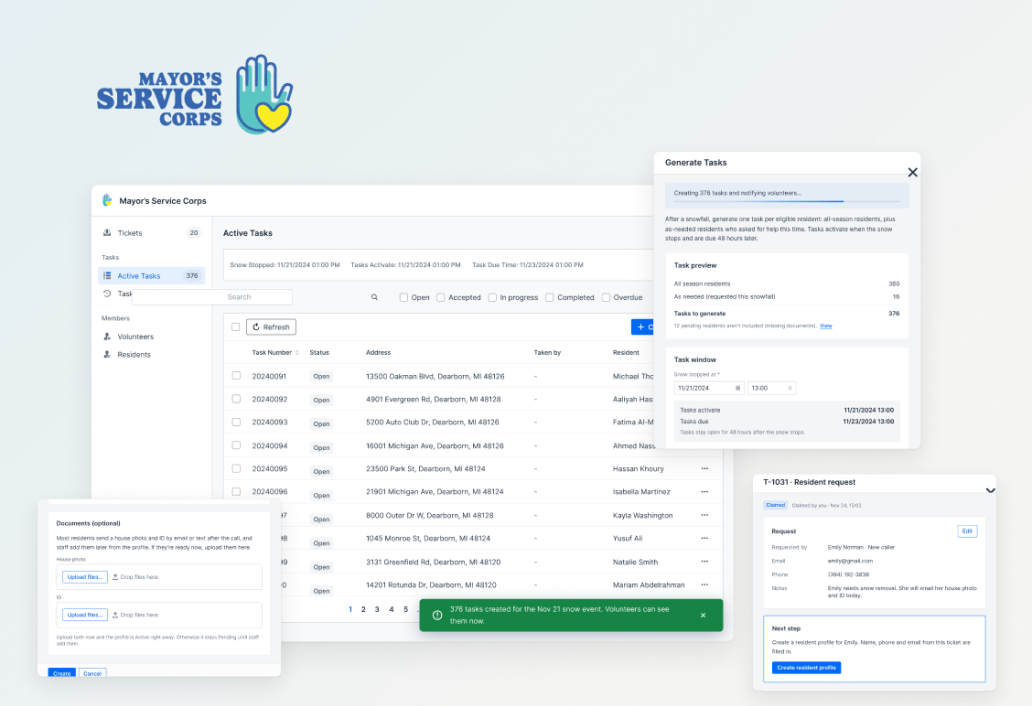Screen dimensions: 1032x706
Task: Click the Tickets count badge 20
Action: pyautogui.click(x=194, y=233)
